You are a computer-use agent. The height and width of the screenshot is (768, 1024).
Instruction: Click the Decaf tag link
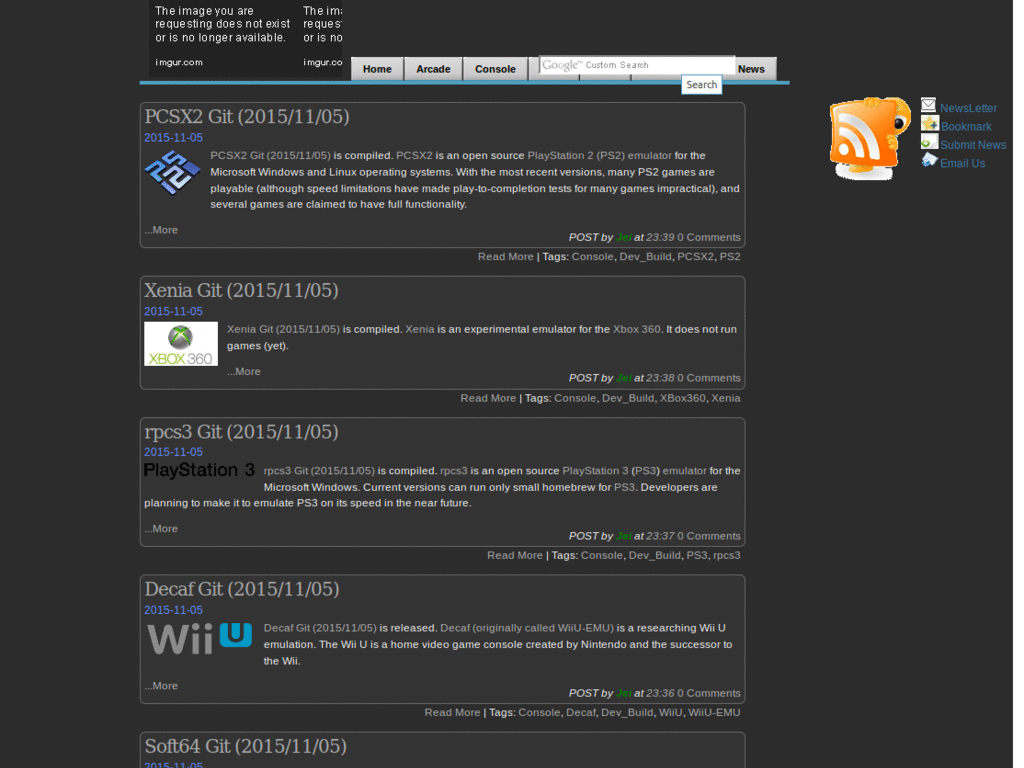(x=581, y=712)
